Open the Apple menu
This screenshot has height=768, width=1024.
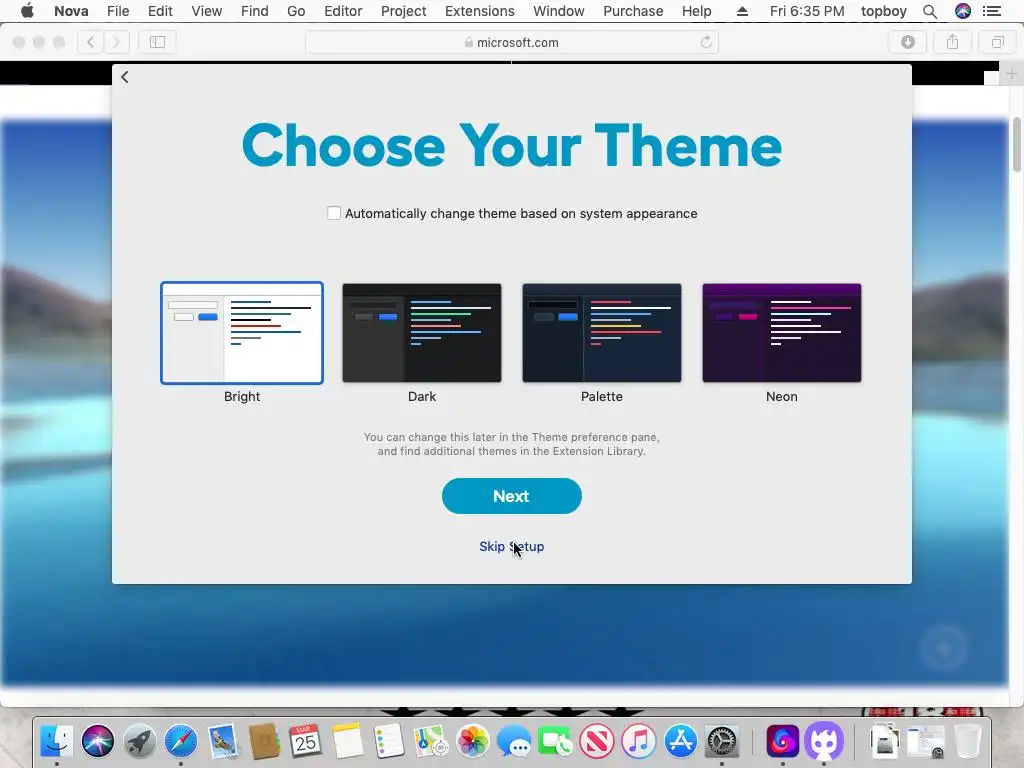click(27, 11)
